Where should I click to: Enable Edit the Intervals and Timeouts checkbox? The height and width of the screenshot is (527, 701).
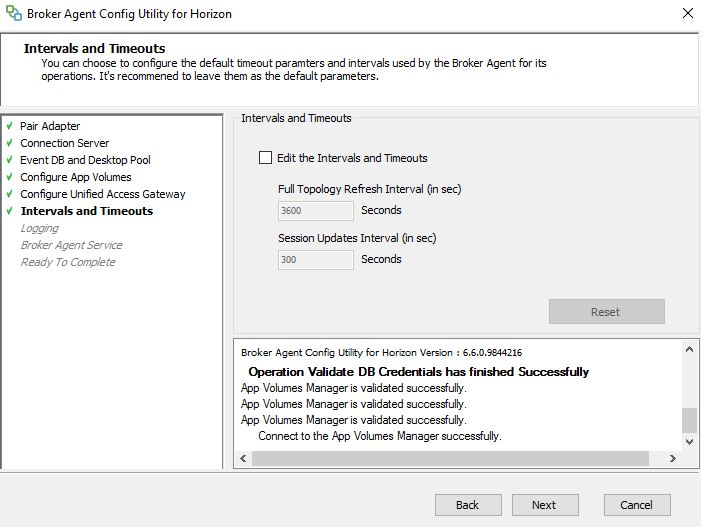tap(265, 158)
